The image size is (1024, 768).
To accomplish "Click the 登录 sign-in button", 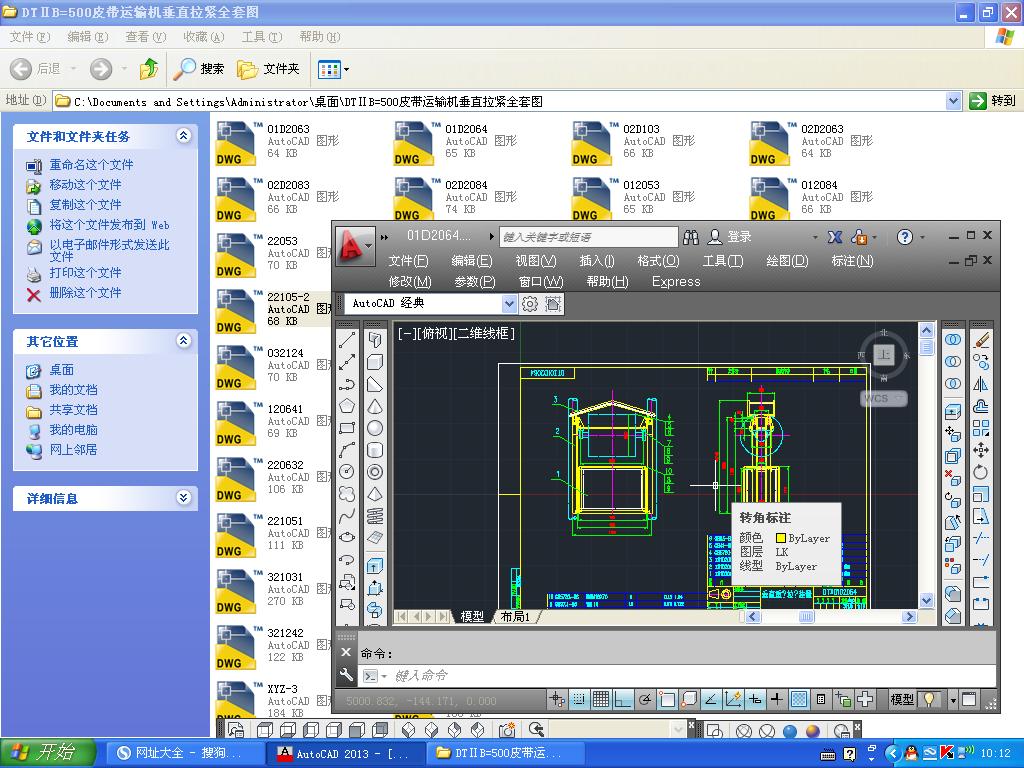I will tap(739, 237).
